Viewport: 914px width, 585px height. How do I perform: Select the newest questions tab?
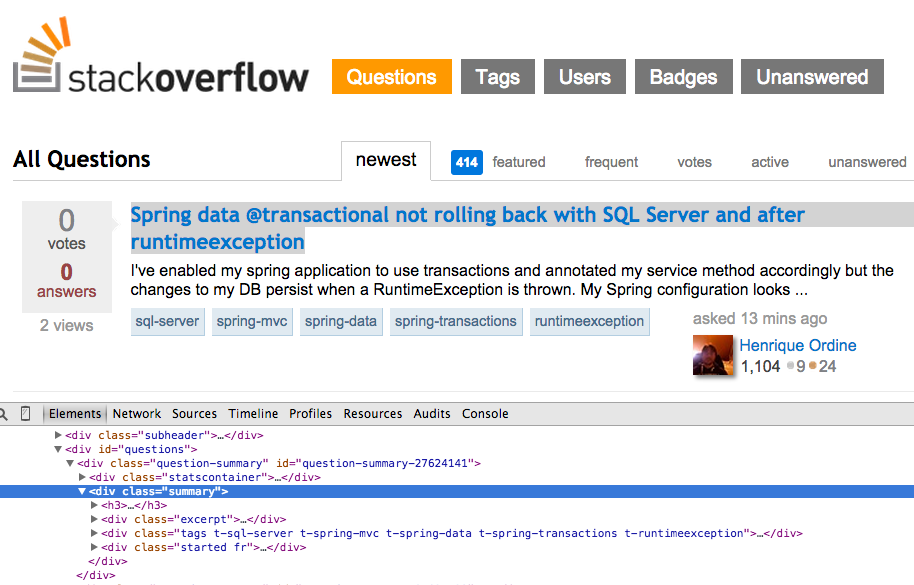tap(386, 160)
